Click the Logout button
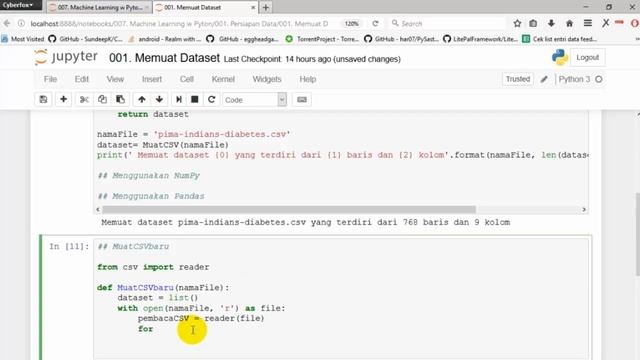The width and height of the screenshot is (640, 360). coord(588,58)
